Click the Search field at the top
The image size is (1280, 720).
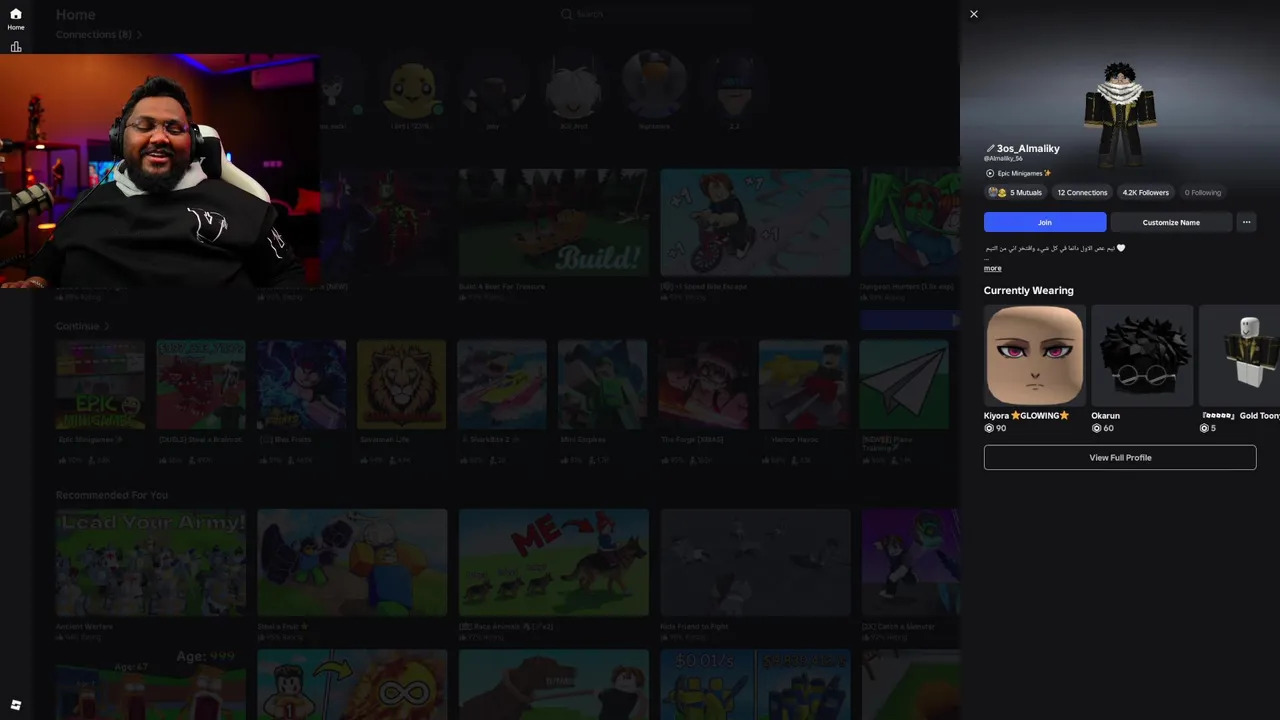[655, 14]
